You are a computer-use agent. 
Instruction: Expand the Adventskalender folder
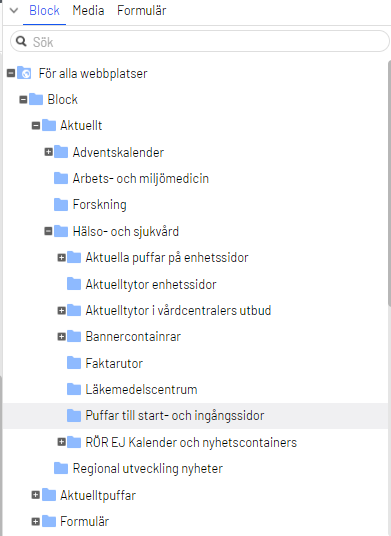click(x=49, y=151)
